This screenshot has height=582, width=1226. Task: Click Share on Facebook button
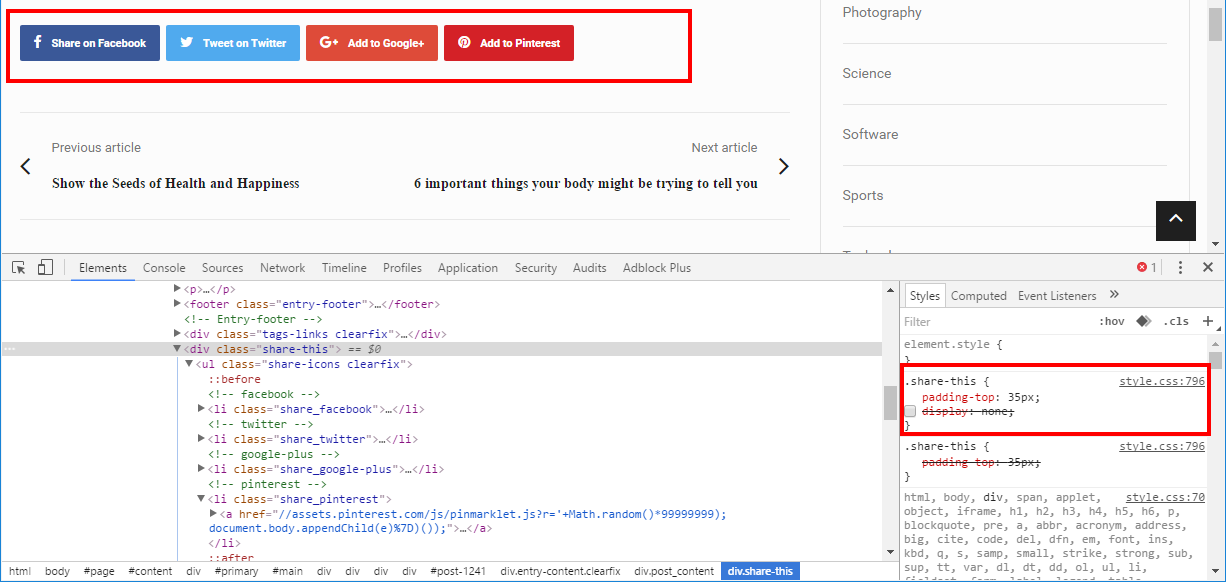(90, 43)
